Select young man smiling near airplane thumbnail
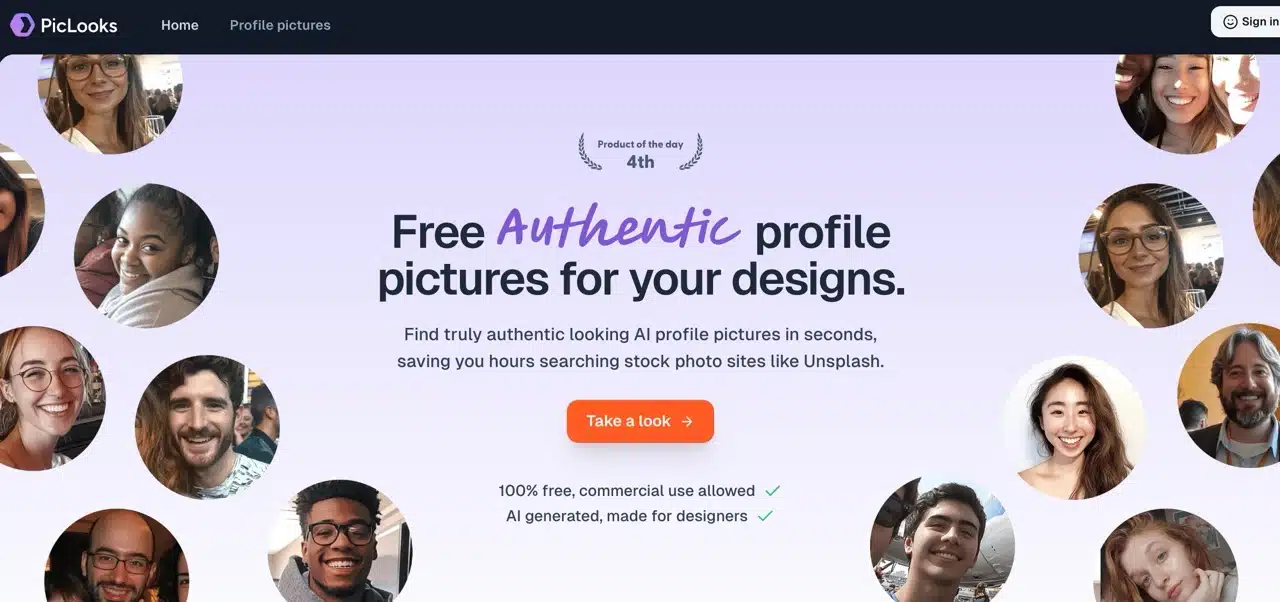Image resolution: width=1280 pixels, height=602 pixels. coord(942,540)
